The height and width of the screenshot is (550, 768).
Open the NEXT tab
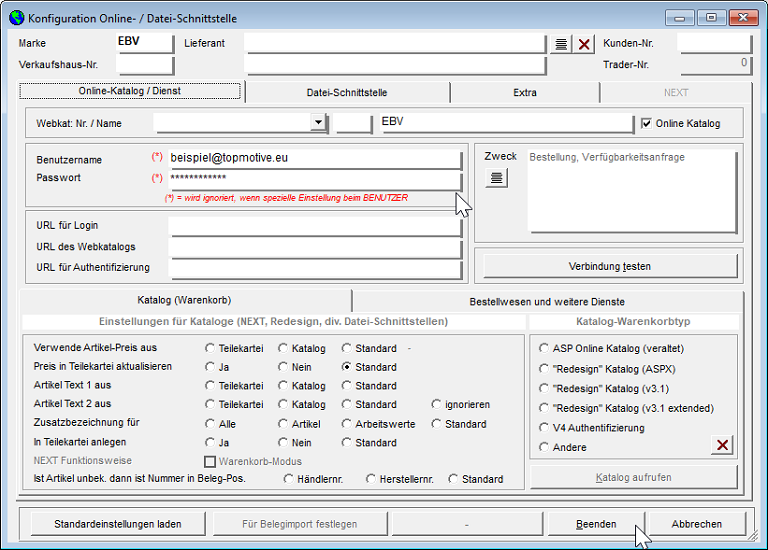[676, 93]
